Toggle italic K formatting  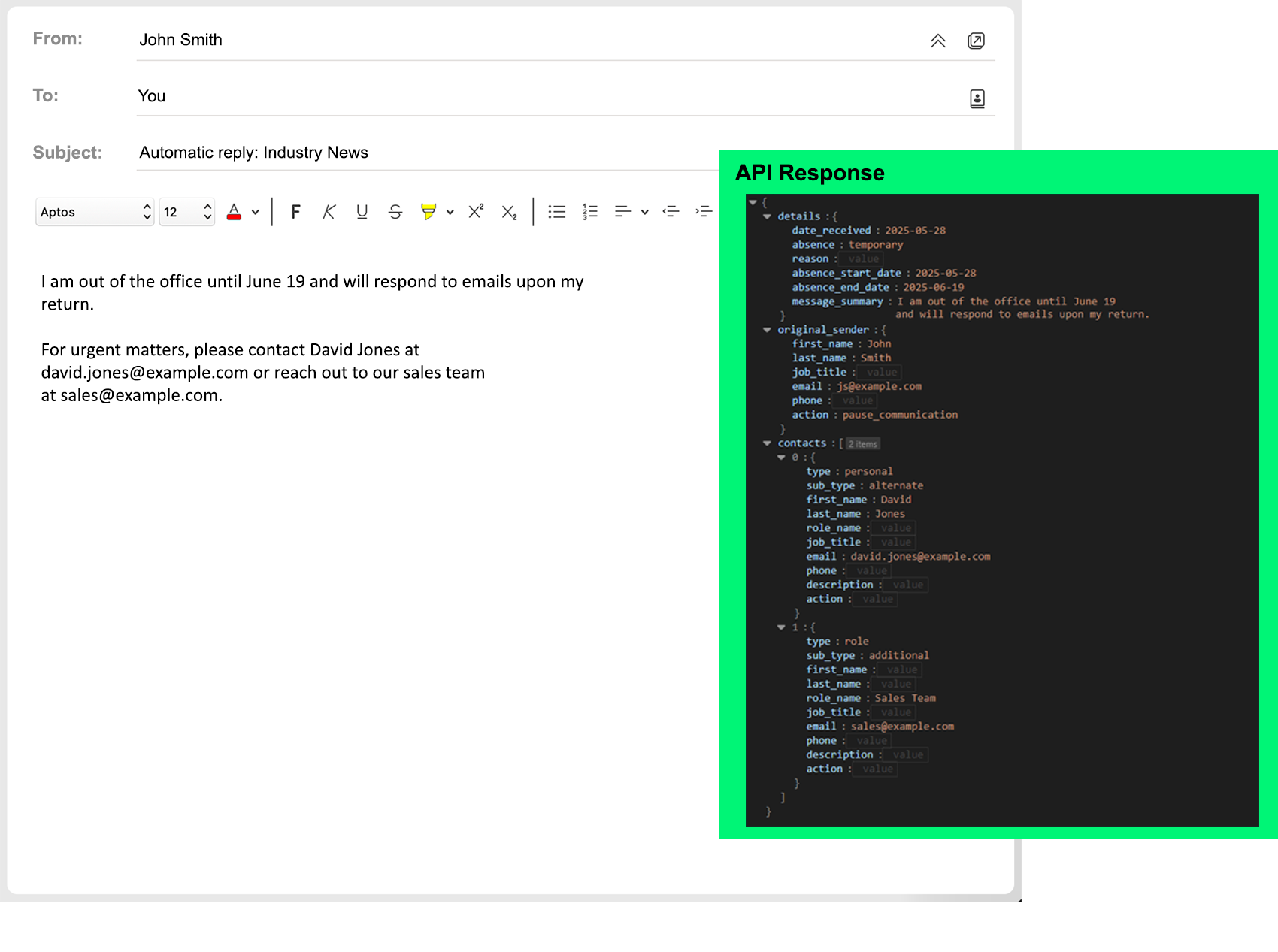pyautogui.click(x=329, y=212)
